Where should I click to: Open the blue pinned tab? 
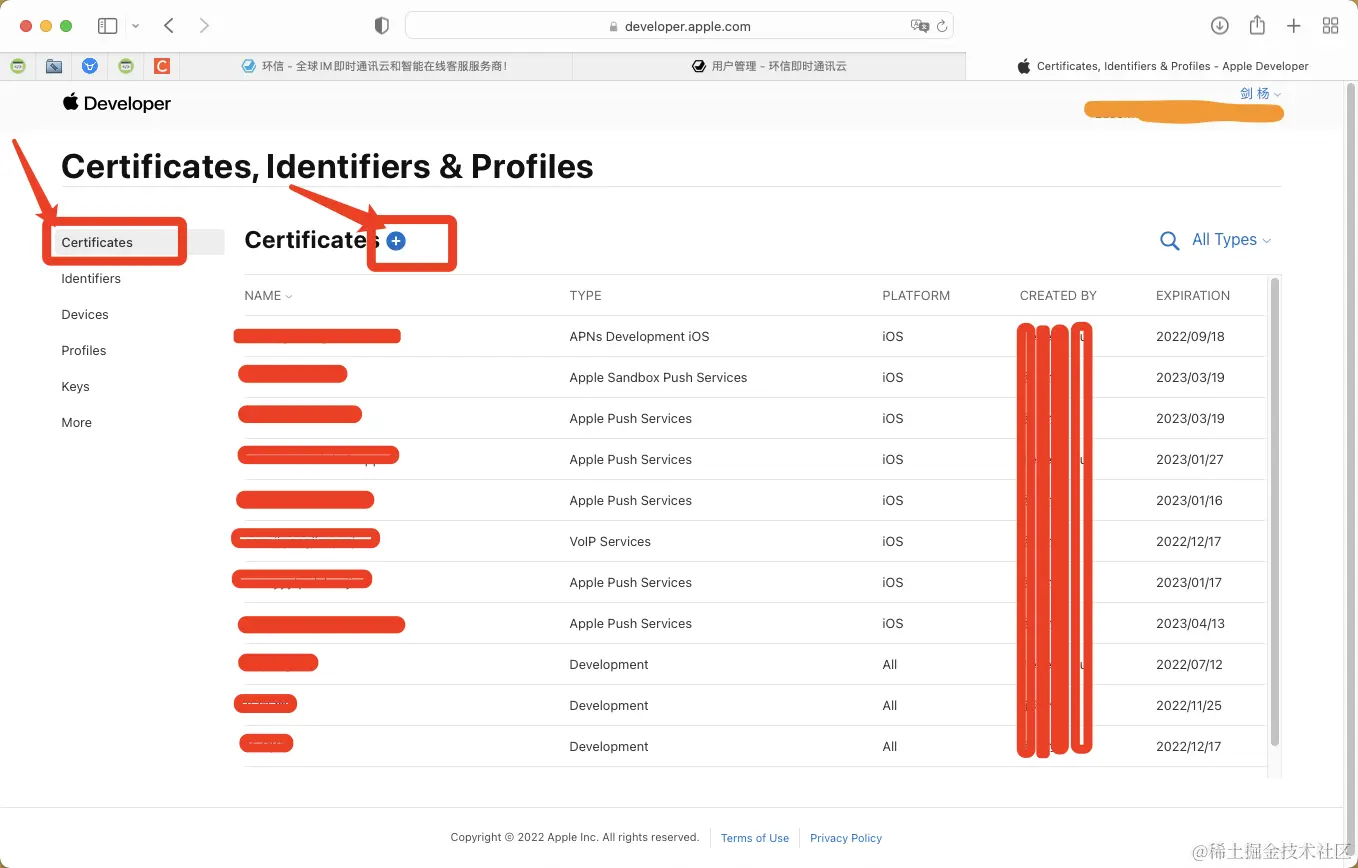tap(90, 66)
